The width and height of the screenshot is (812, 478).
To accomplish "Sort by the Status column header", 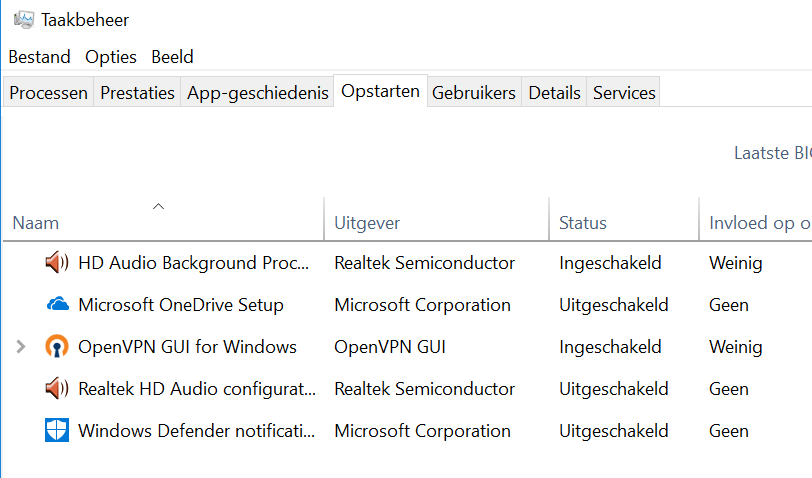I will point(583,223).
